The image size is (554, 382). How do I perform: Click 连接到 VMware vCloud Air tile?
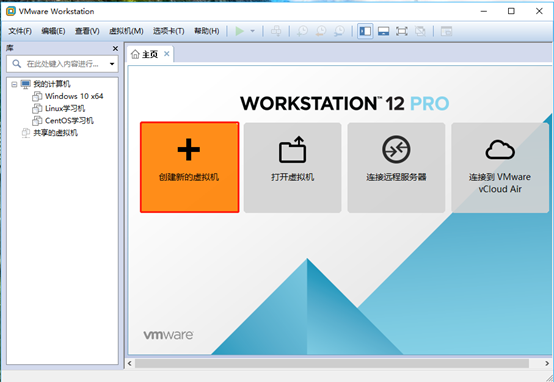(500, 168)
